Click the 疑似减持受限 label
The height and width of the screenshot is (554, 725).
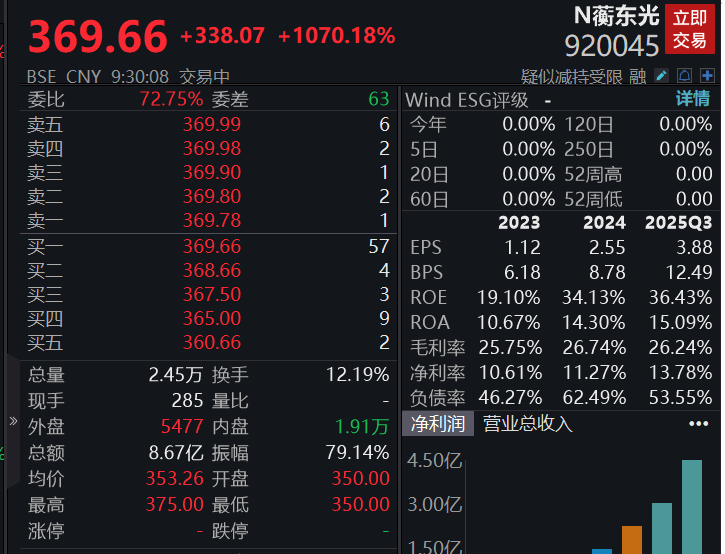(x=572, y=76)
